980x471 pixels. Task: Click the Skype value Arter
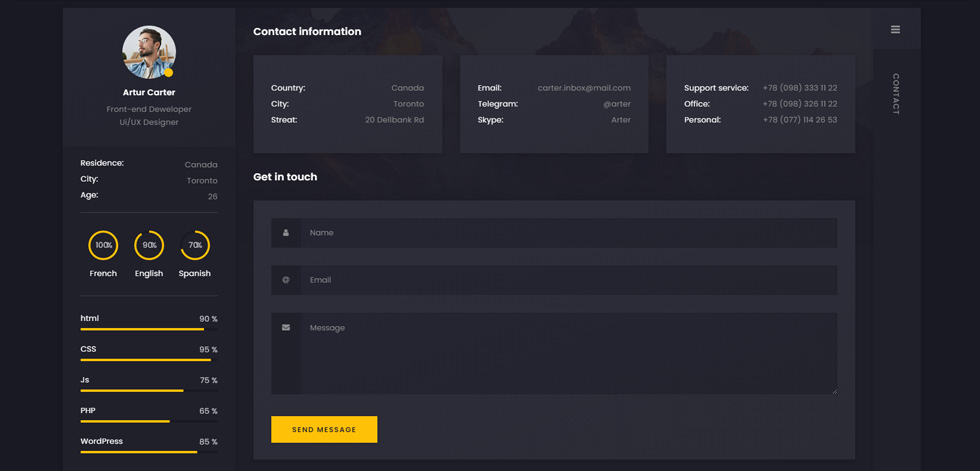[621, 120]
